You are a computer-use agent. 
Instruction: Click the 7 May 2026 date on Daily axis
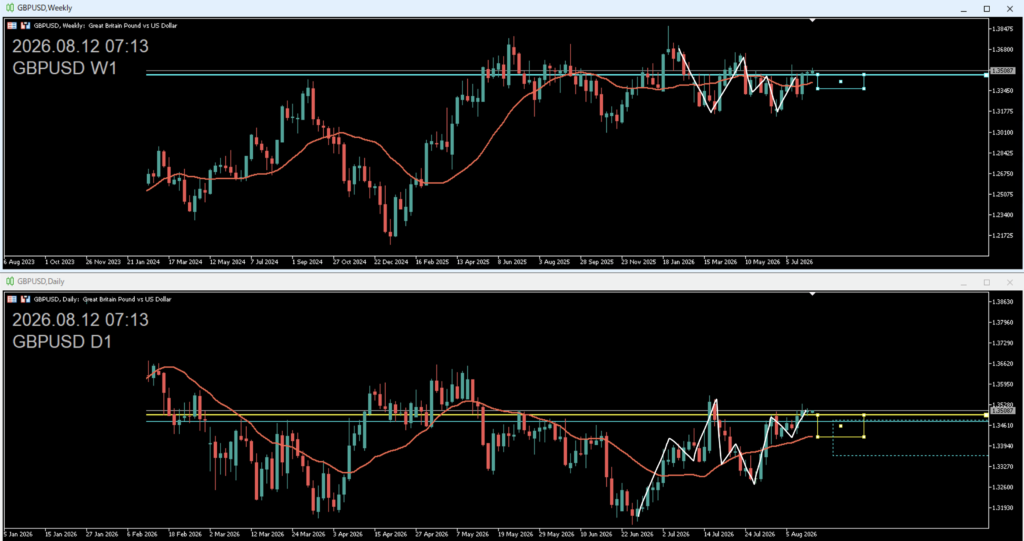(472, 534)
